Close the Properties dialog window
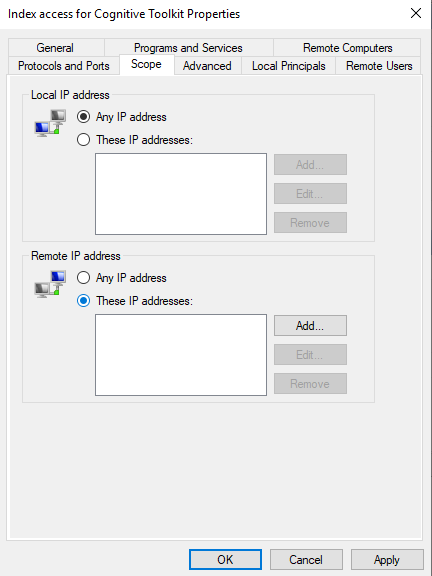Viewport: 432px width, 576px height. 416,14
